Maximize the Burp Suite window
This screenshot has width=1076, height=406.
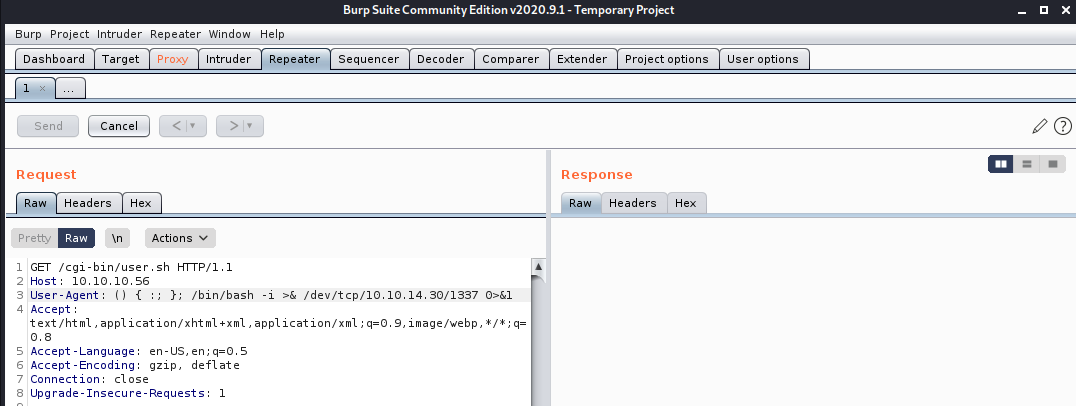[x=1044, y=10]
